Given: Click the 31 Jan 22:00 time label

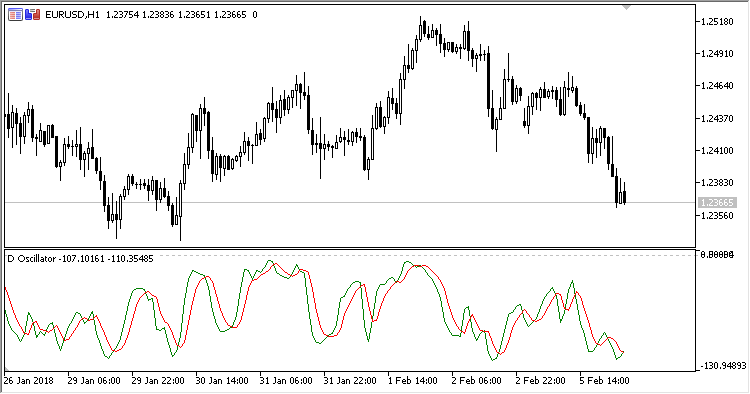Looking at the screenshot, I should (x=350, y=381).
